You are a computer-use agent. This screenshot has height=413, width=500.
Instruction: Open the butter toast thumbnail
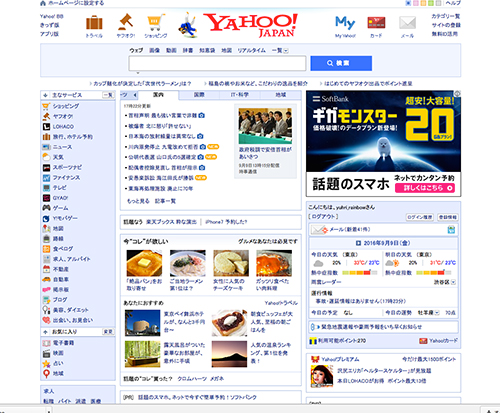pyautogui.click(x=144, y=263)
